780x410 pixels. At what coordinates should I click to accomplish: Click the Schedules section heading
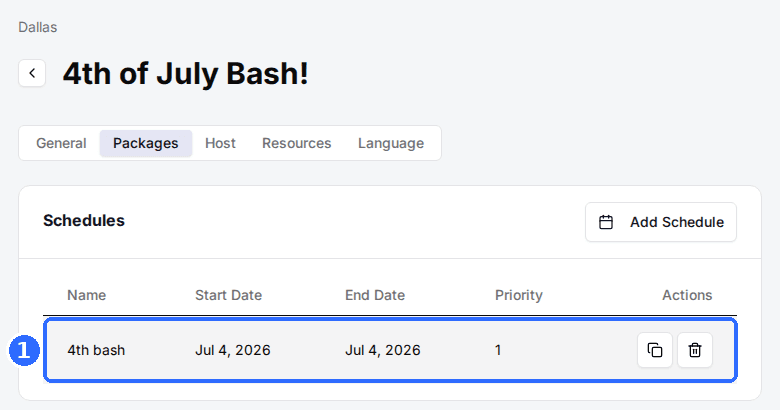(x=84, y=220)
